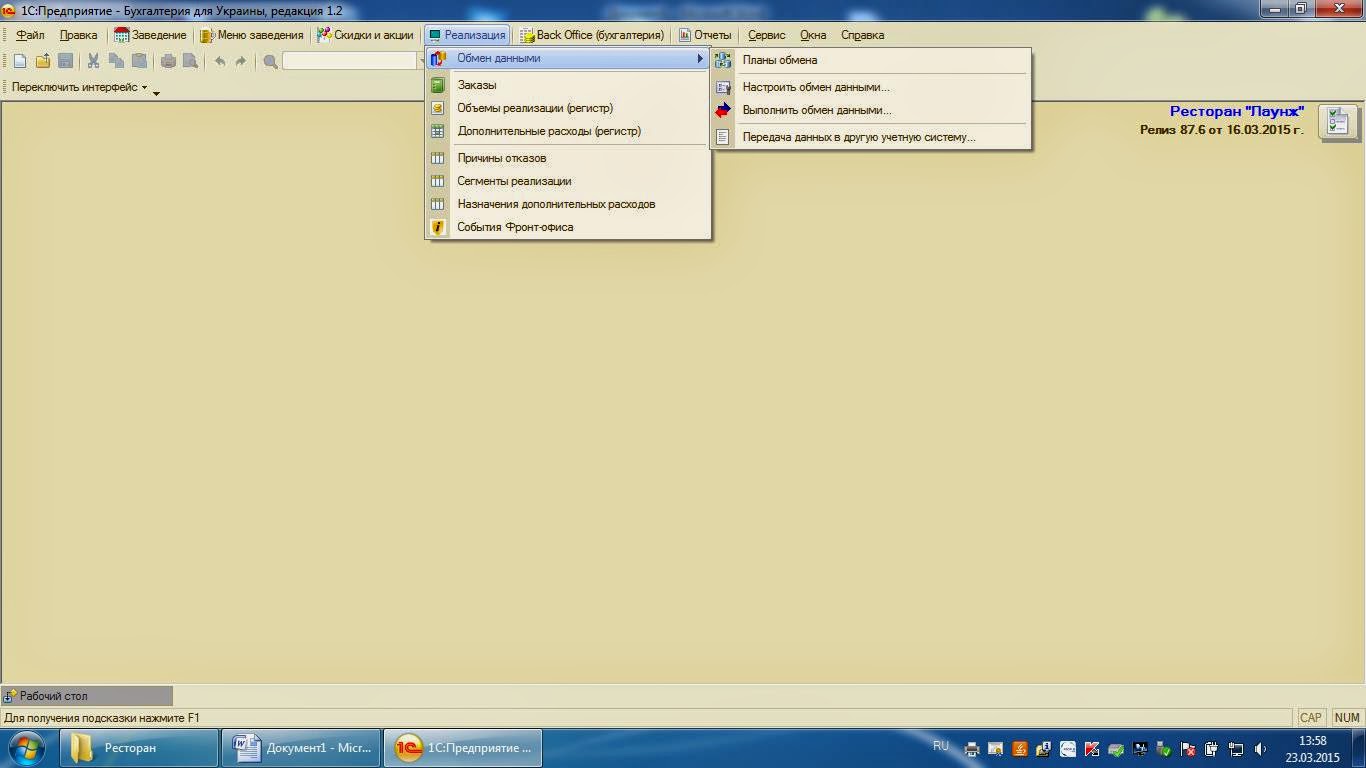Open the Причины отказов list
The height and width of the screenshot is (768, 1366).
[568, 158]
